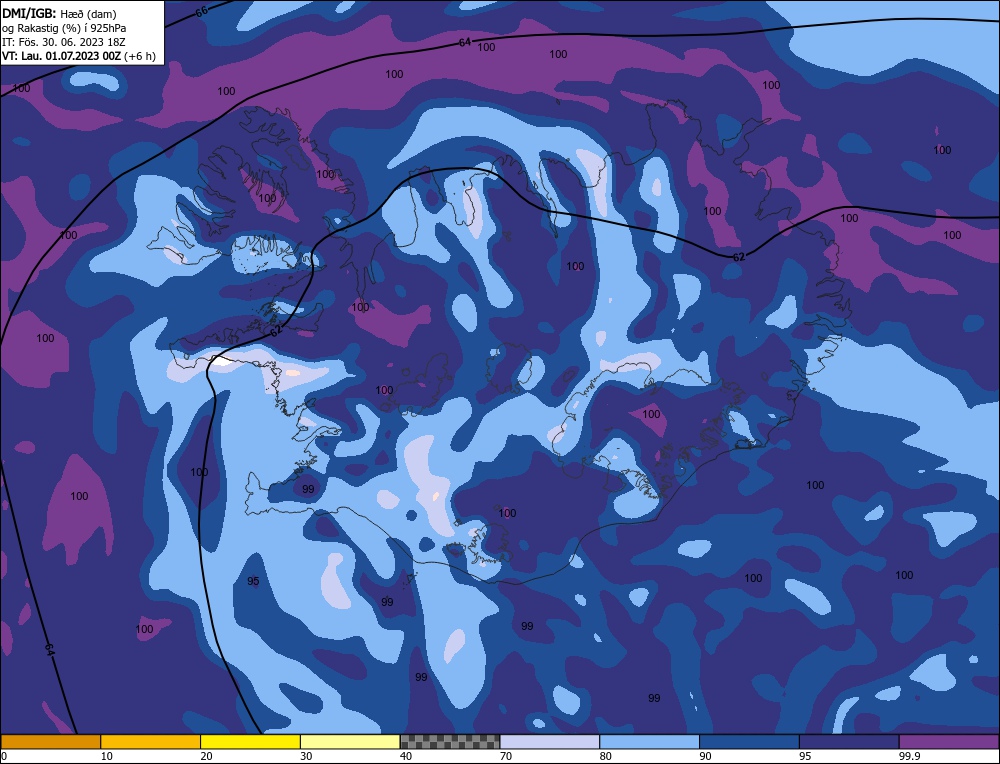Click the orange 10–20 legend swatch
1000x764 pixels.
click(151, 741)
